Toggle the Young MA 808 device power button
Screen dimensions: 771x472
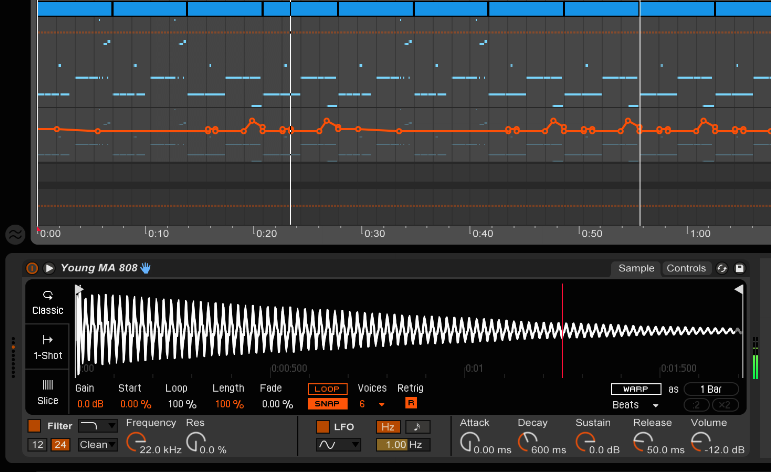tap(32, 268)
